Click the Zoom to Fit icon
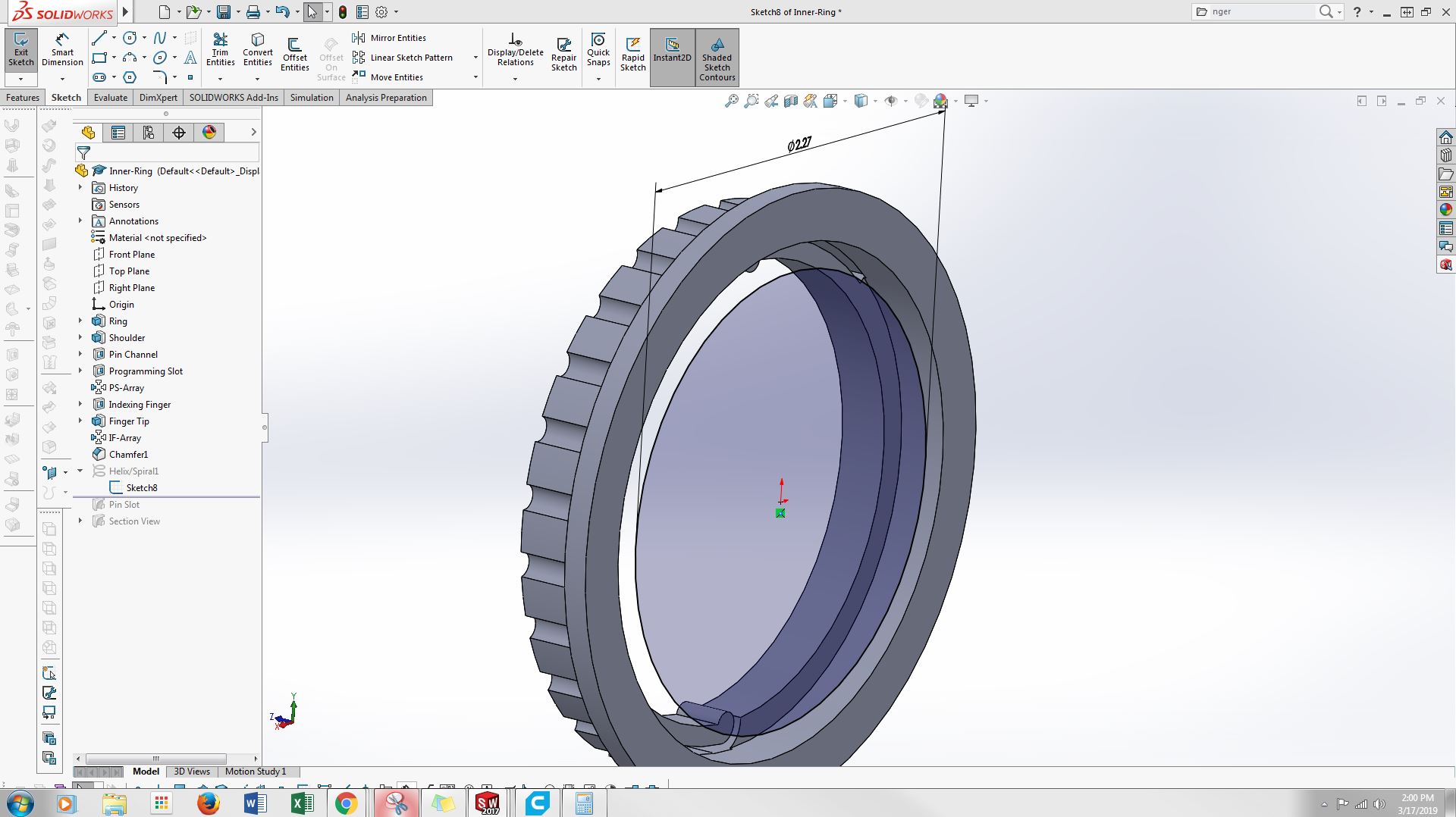Viewport: 1456px width, 817px height. click(x=732, y=101)
